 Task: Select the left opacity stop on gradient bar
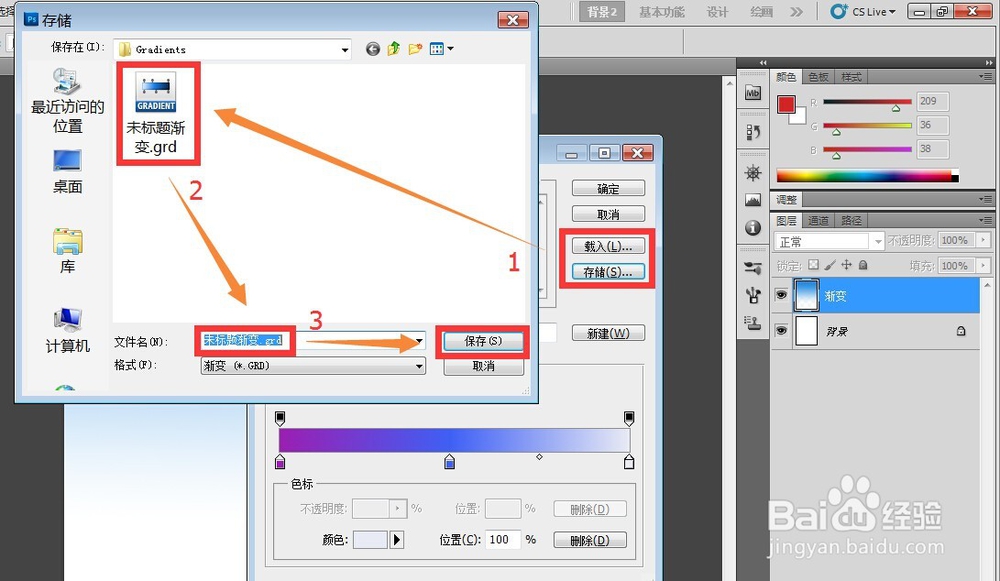click(280, 418)
